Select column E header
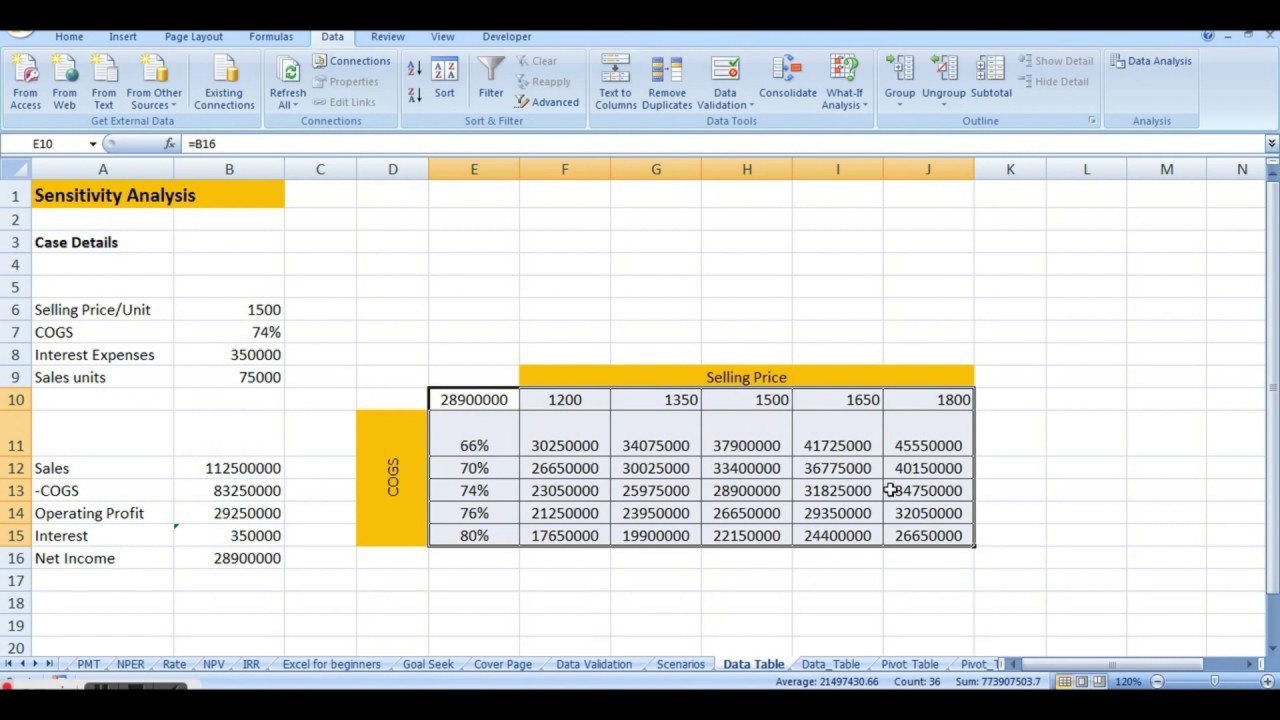 tap(474, 169)
